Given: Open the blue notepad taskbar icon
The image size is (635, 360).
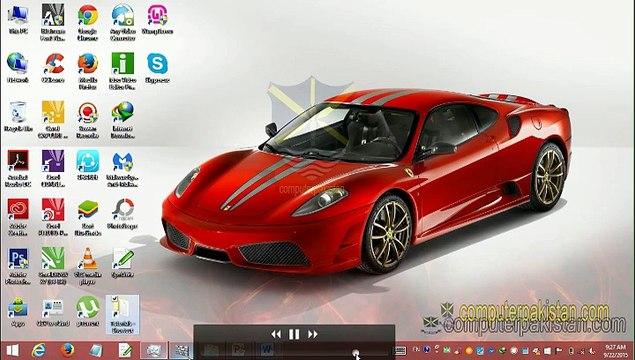Looking at the screenshot, I should [x=96, y=350].
